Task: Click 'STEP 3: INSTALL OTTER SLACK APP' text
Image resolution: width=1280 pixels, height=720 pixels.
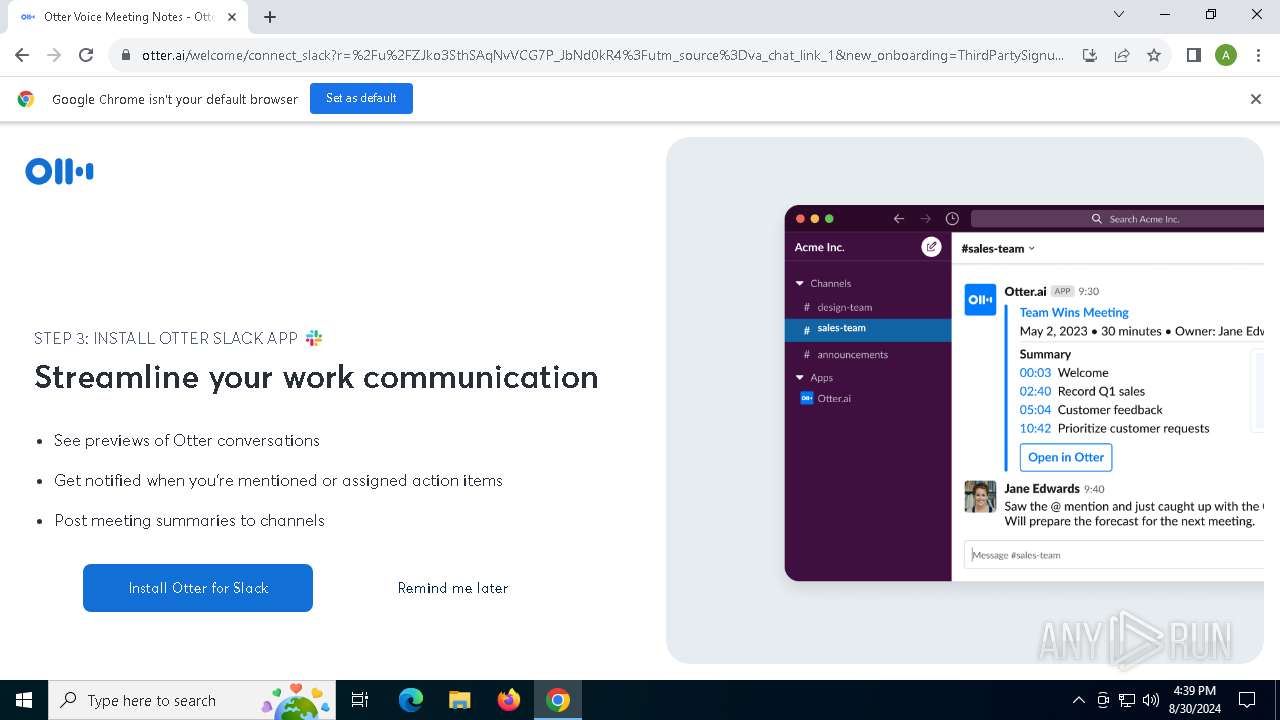Action: coord(166,338)
